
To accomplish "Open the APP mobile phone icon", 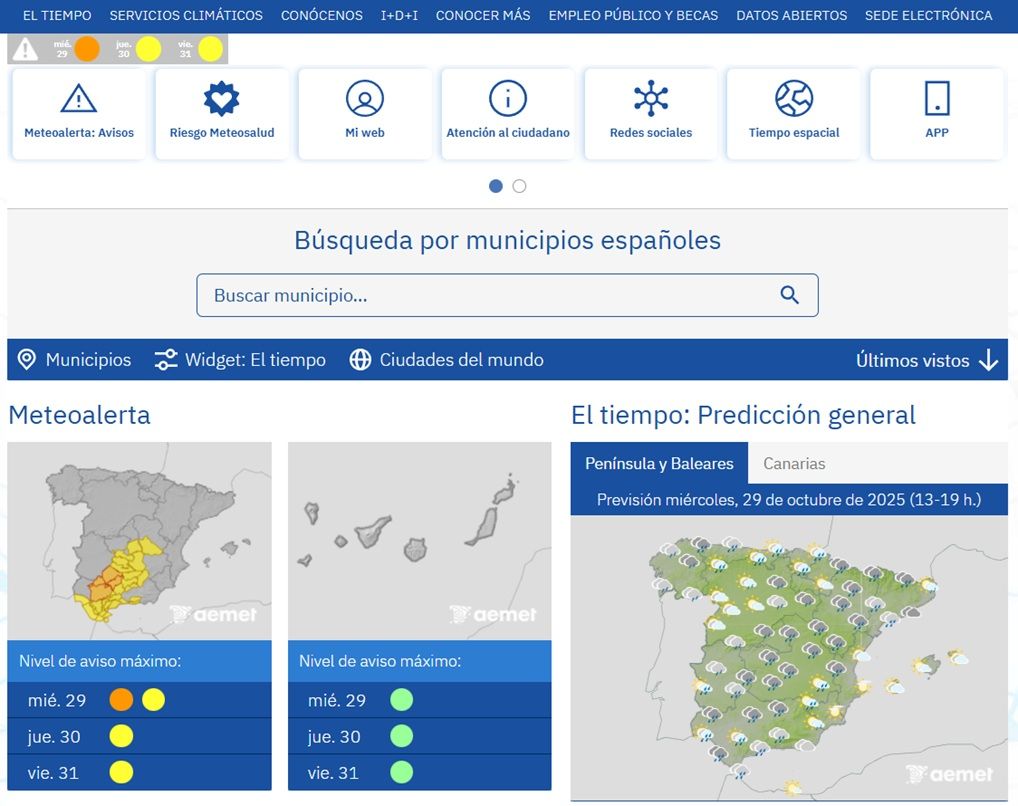I will (x=937, y=99).
